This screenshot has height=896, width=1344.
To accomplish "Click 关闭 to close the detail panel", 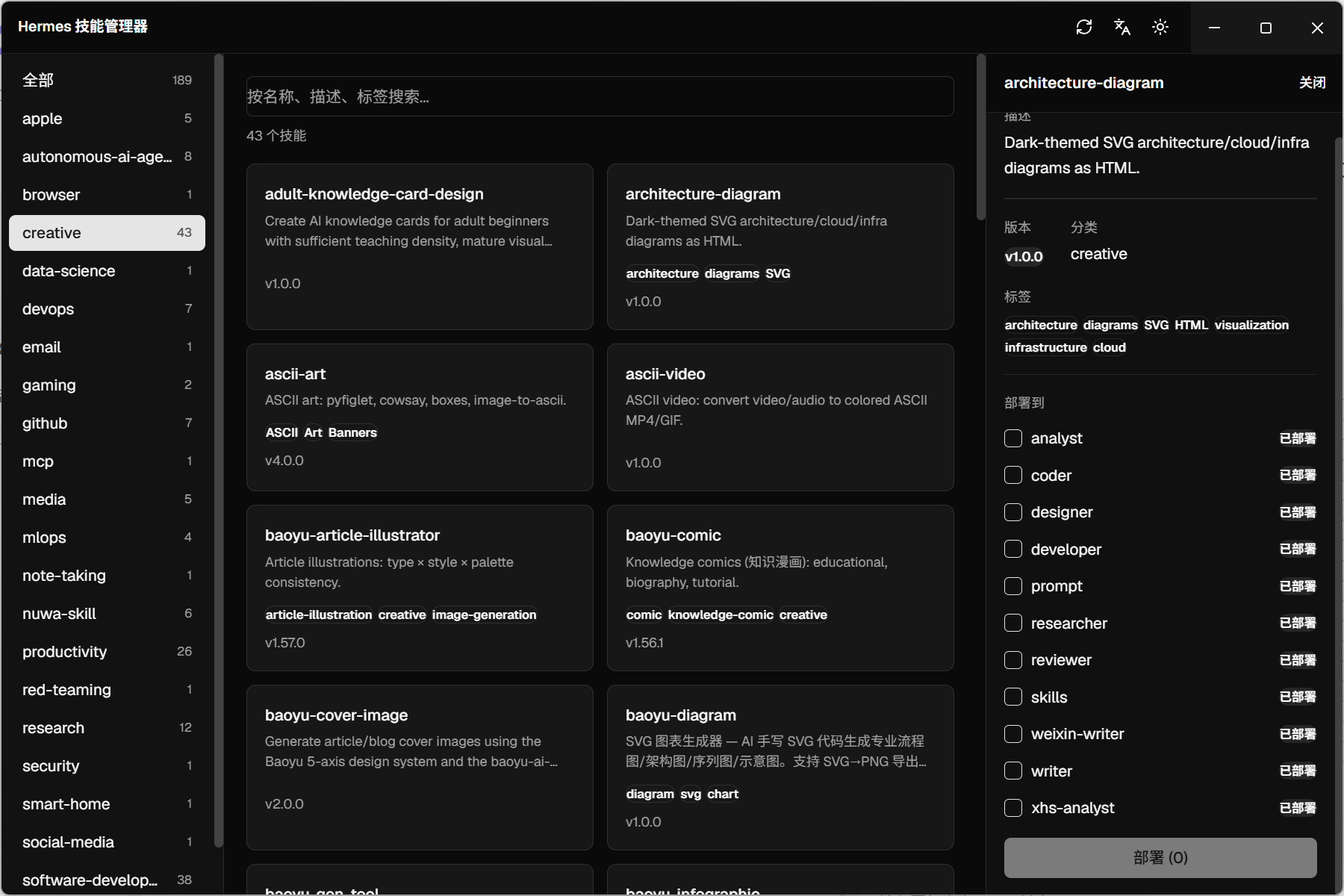I will pos(1312,83).
